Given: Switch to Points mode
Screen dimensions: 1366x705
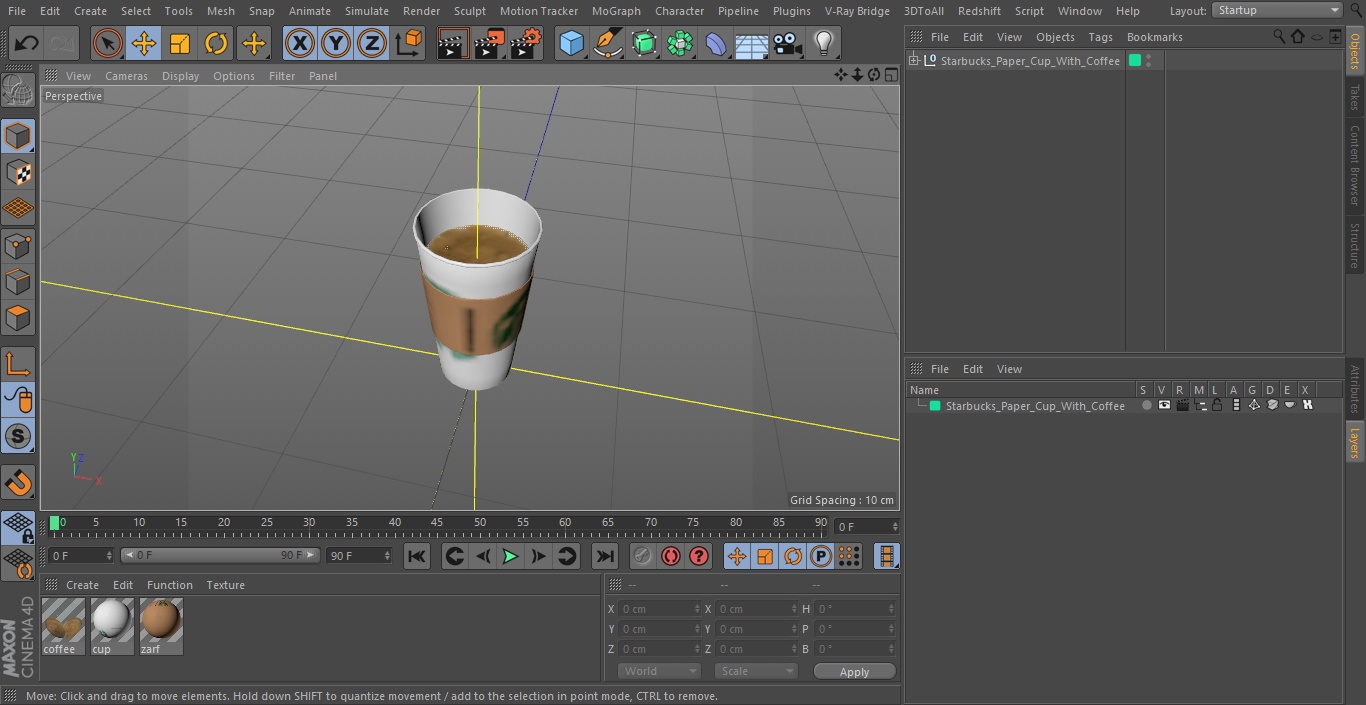Looking at the screenshot, I should coord(18,245).
